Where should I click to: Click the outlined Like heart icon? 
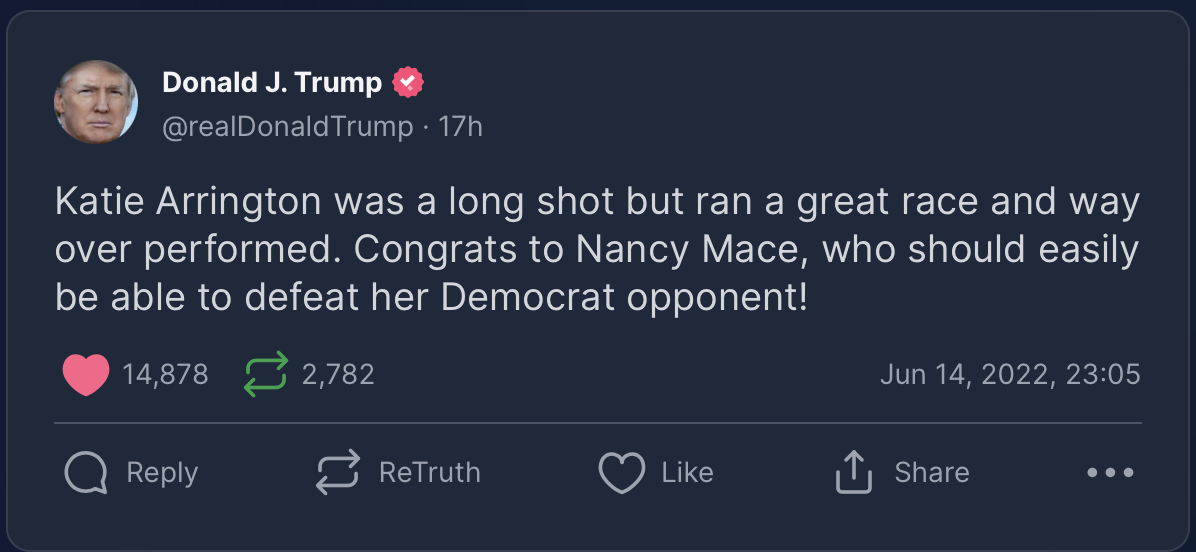click(621, 473)
